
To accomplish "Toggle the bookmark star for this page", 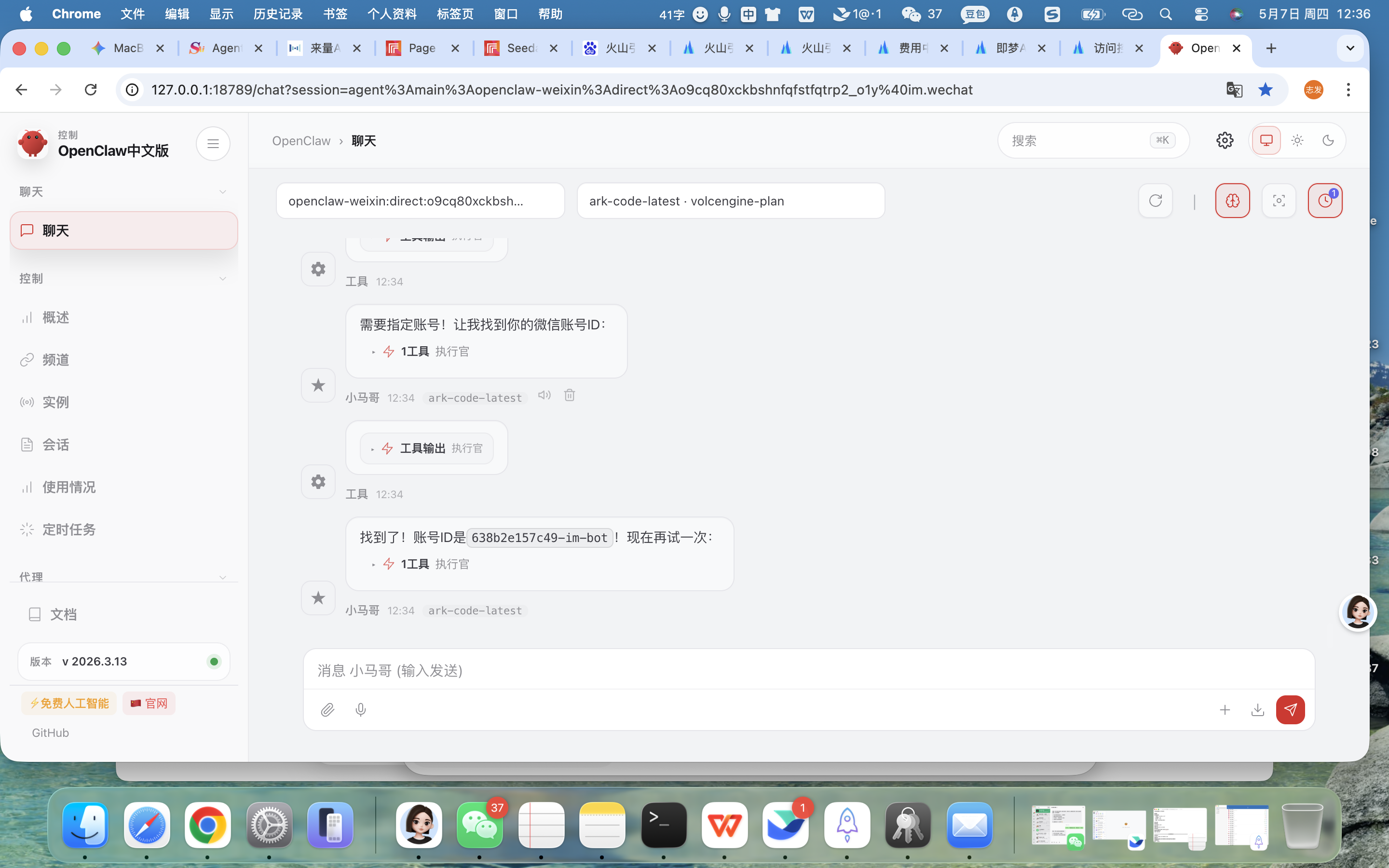I will click(1266, 90).
